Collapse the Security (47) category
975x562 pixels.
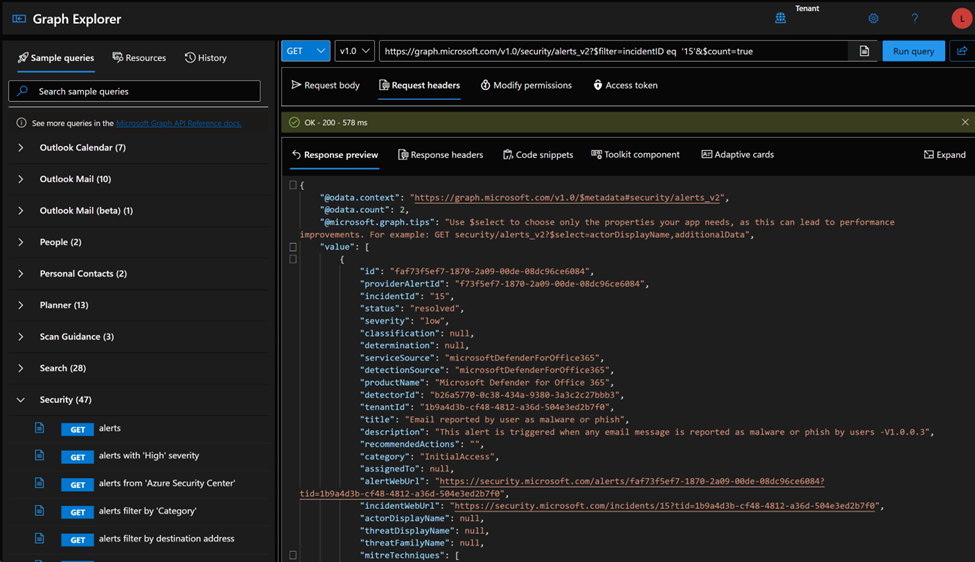point(21,400)
